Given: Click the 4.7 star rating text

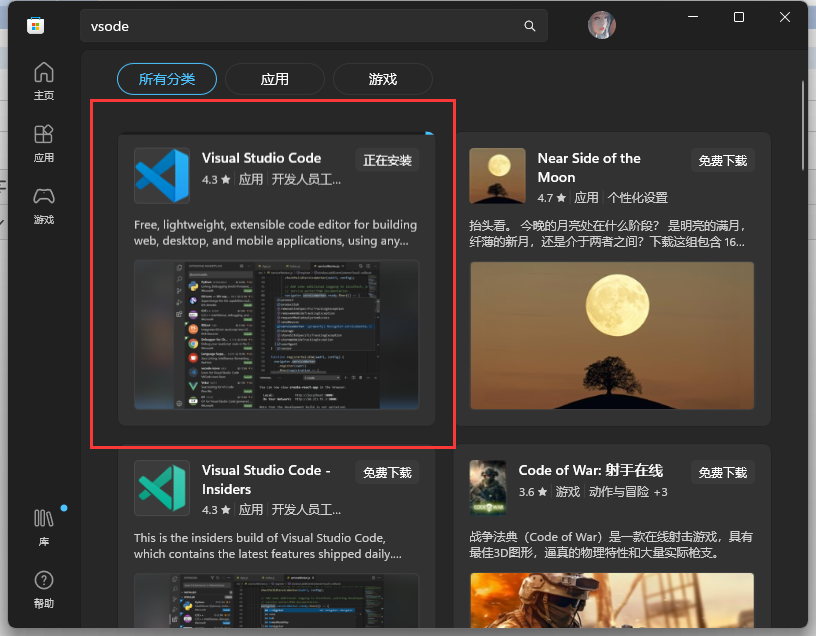Looking at the screenshot, I should [x=551, y=198].
